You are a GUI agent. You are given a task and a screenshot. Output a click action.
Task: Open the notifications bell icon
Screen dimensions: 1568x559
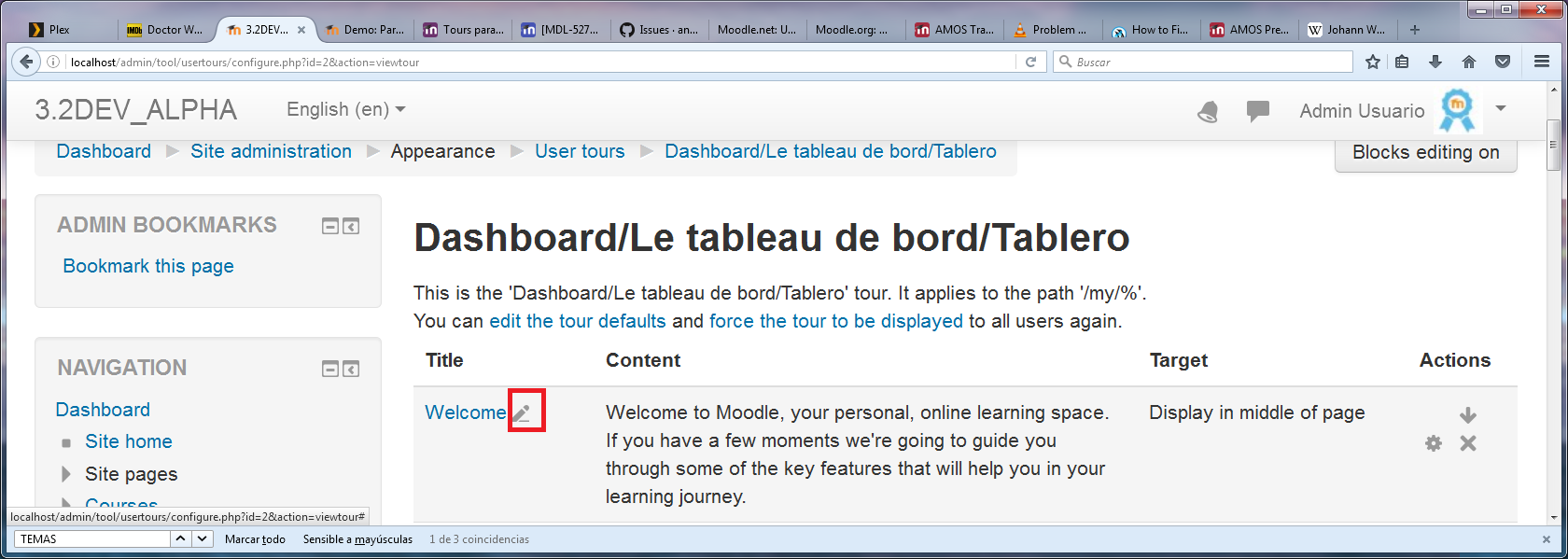coord(1208,112)
